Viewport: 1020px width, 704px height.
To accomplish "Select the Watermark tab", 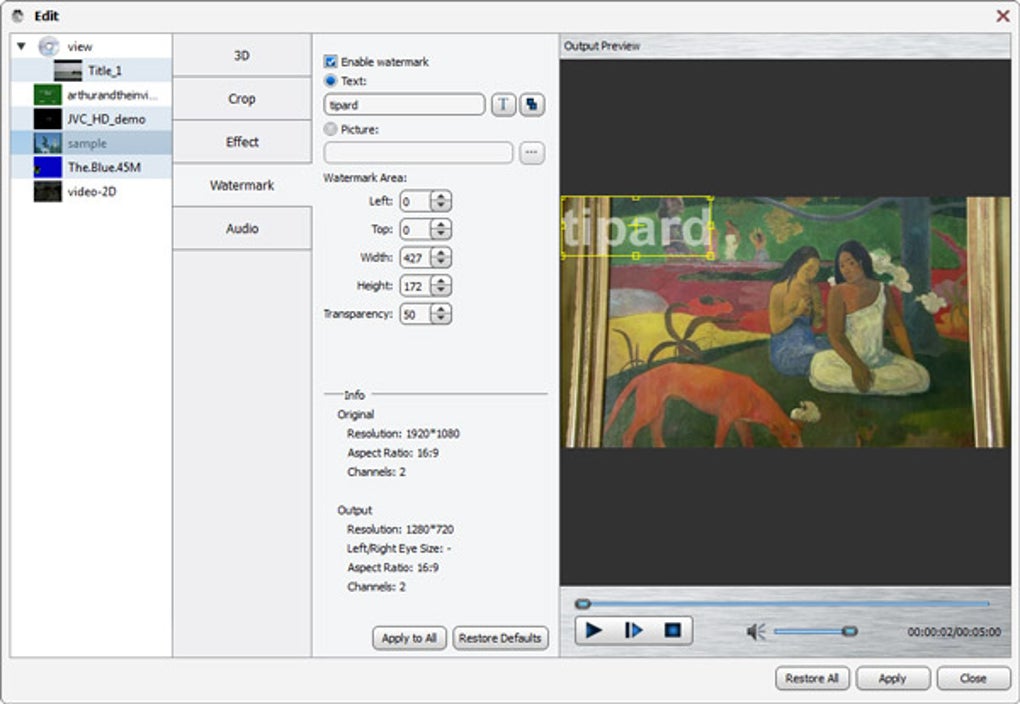I will 242,185.
